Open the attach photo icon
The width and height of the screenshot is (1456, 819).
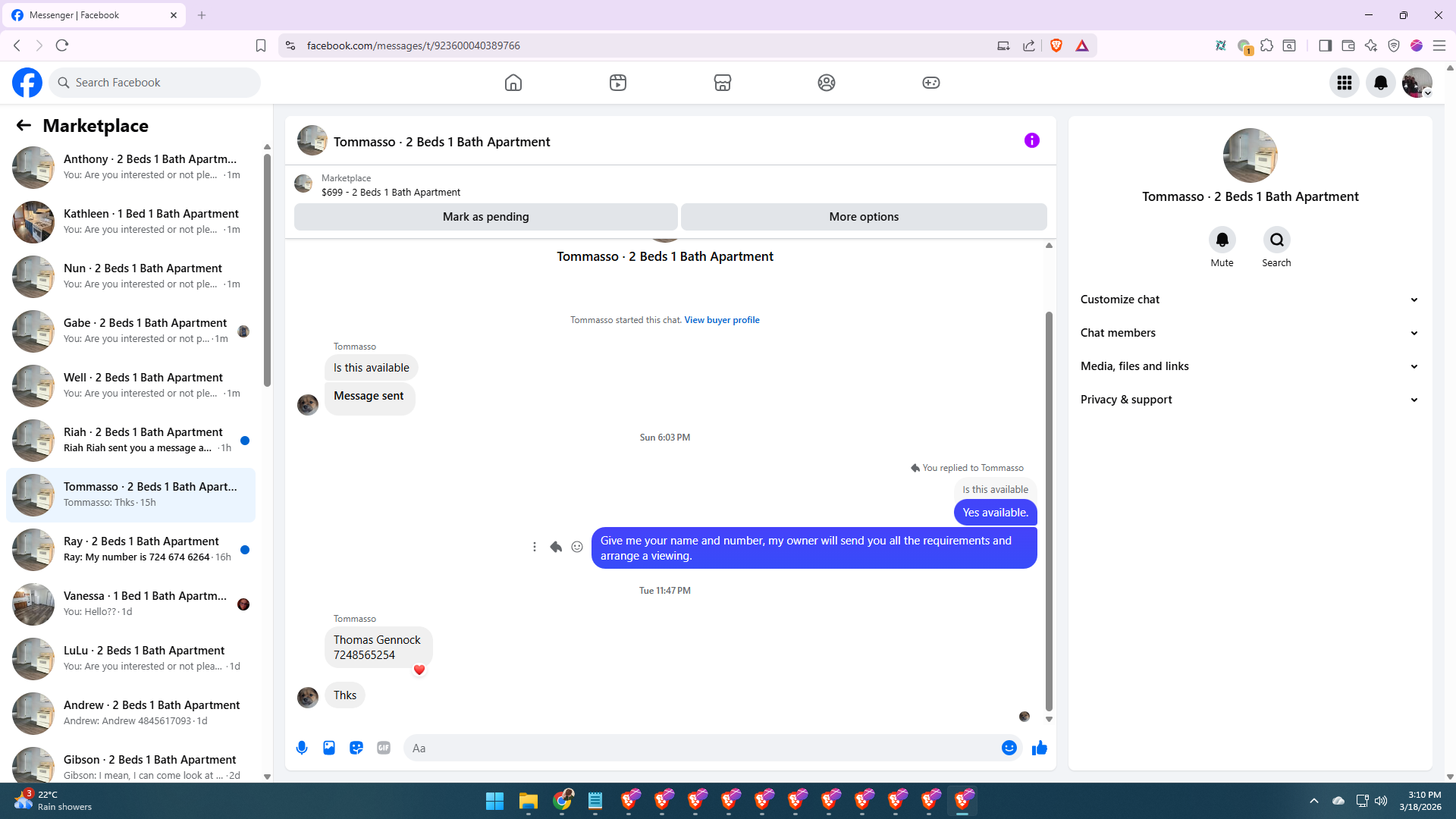pos(329,748)
